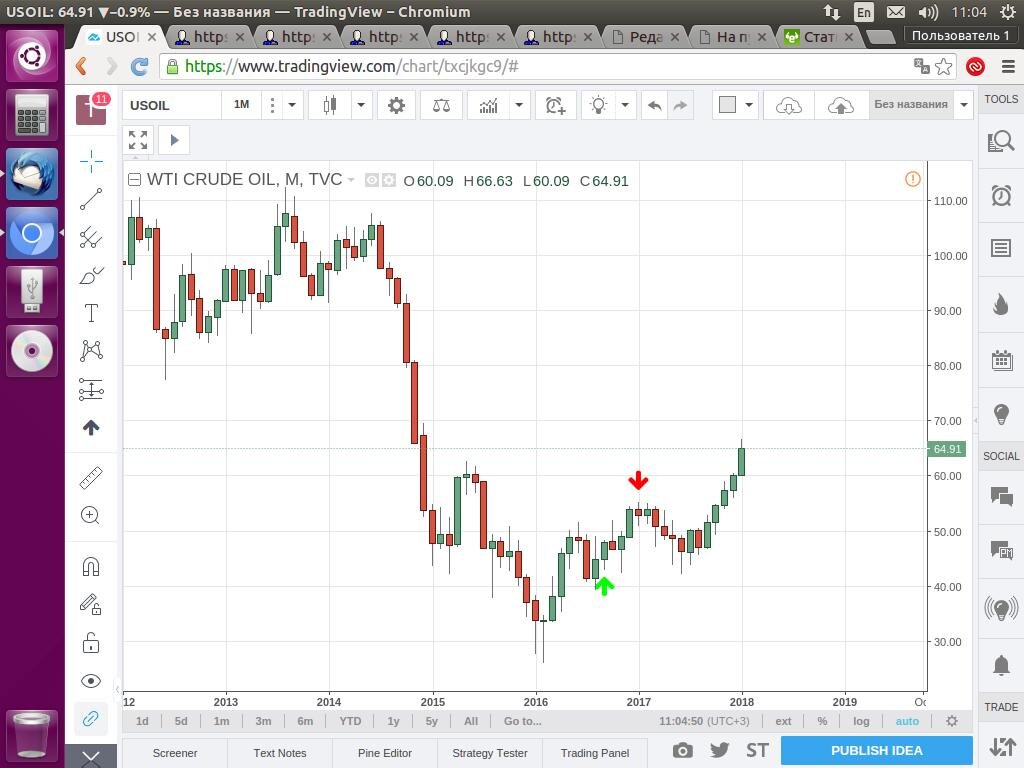
Task: Open the Thunderbird mail icon in the dock
Action: [32, 174]
